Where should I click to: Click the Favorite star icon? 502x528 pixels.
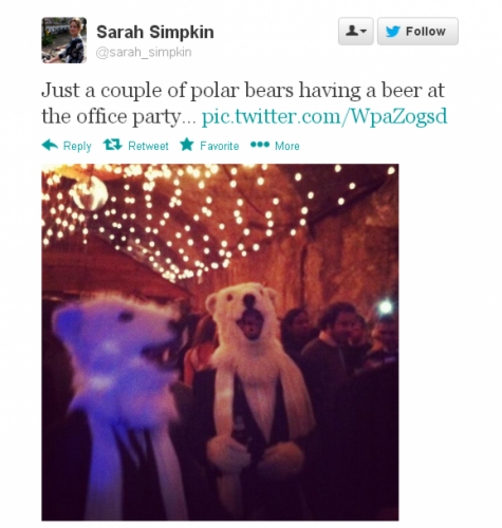(187, 144)
